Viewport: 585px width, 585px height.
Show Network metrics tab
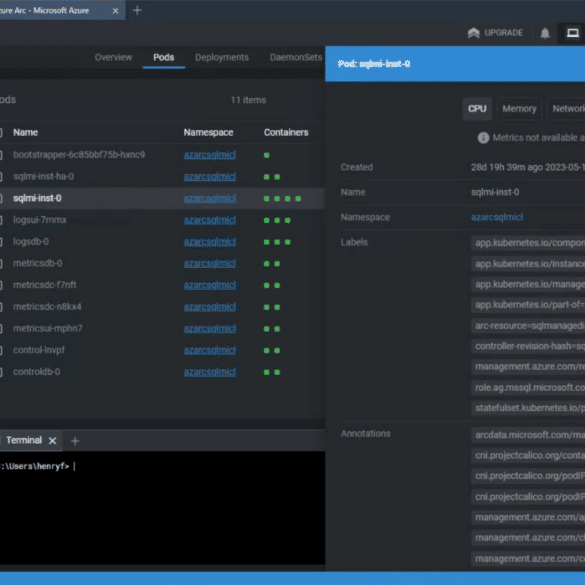566,109
